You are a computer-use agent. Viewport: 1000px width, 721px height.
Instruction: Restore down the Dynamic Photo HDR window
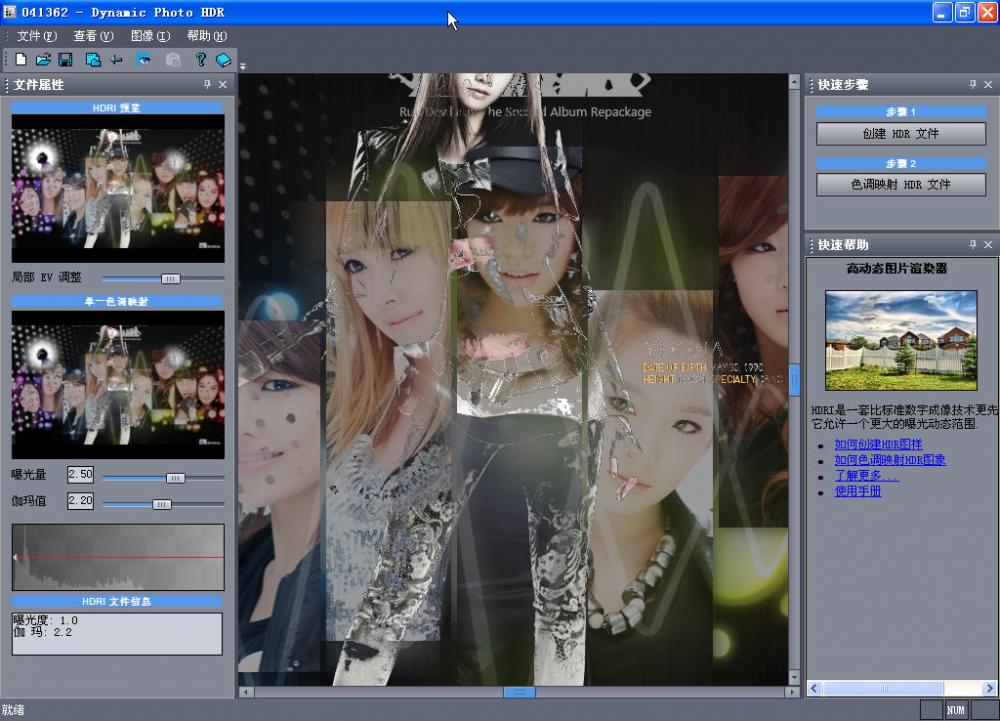[x=965, y=12]
